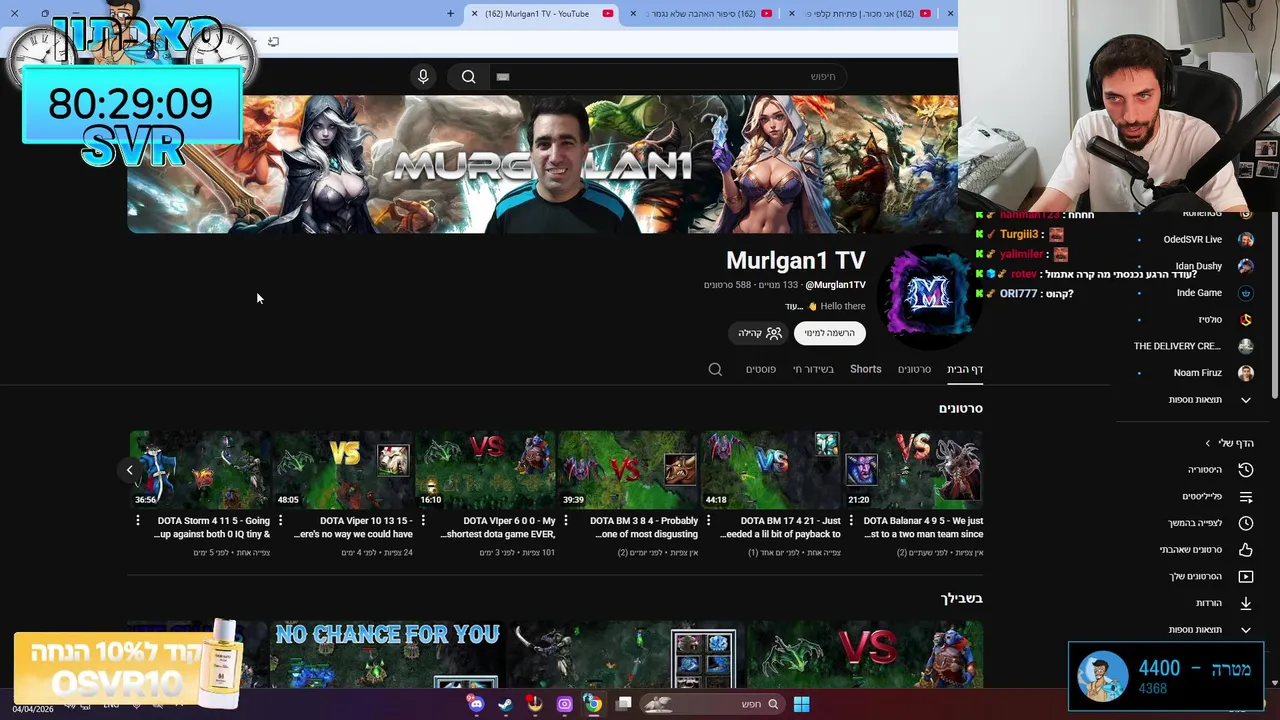This screenshot has height=720, width=1280.
Task: Click the 'קהילה' community button
Action: tap(760, 333)
